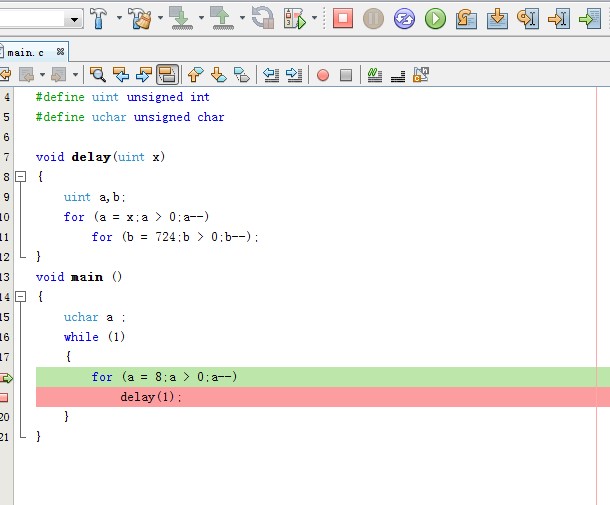Click the Find Previous Occurrence icon
This screenshot has width=610, height=505.
121,74
